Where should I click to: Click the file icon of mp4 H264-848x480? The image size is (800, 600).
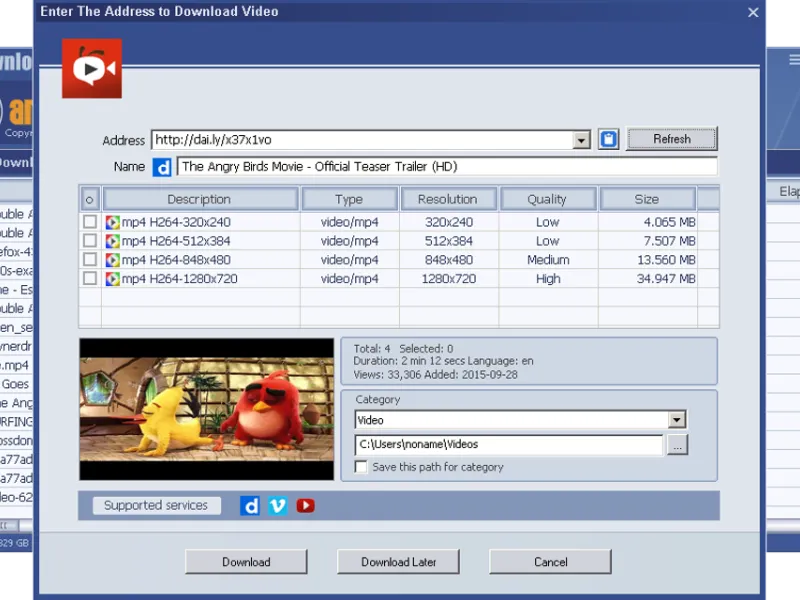[112, 260]
